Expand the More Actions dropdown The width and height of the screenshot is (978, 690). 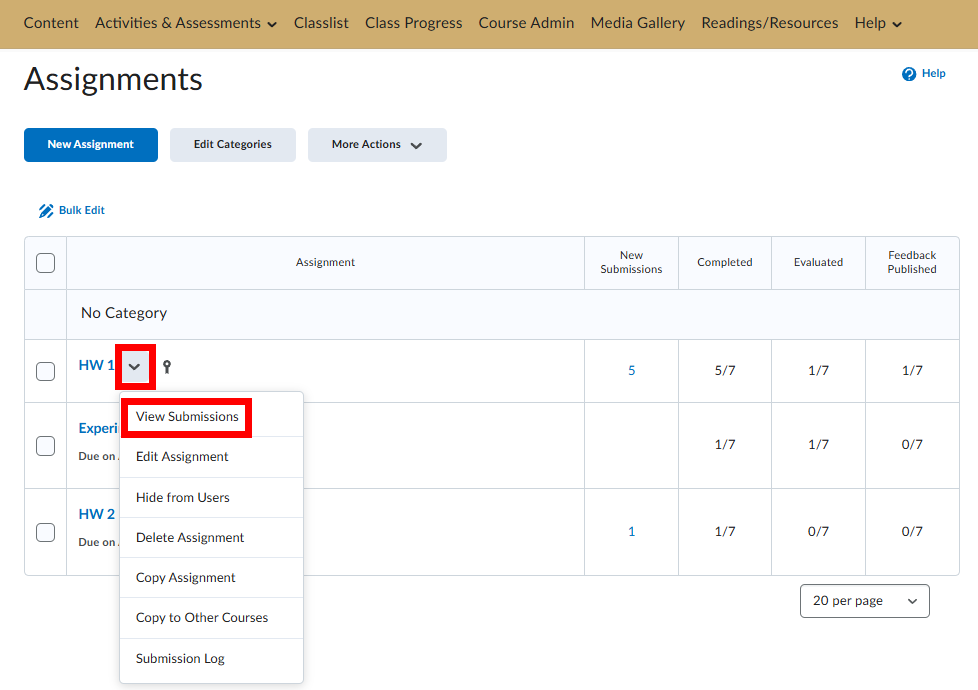point(377,145)
